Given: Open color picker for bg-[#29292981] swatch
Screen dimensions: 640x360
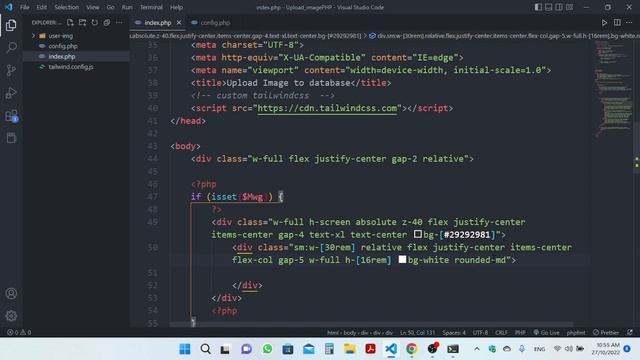Looking at the screenshot, I should 418,234.
